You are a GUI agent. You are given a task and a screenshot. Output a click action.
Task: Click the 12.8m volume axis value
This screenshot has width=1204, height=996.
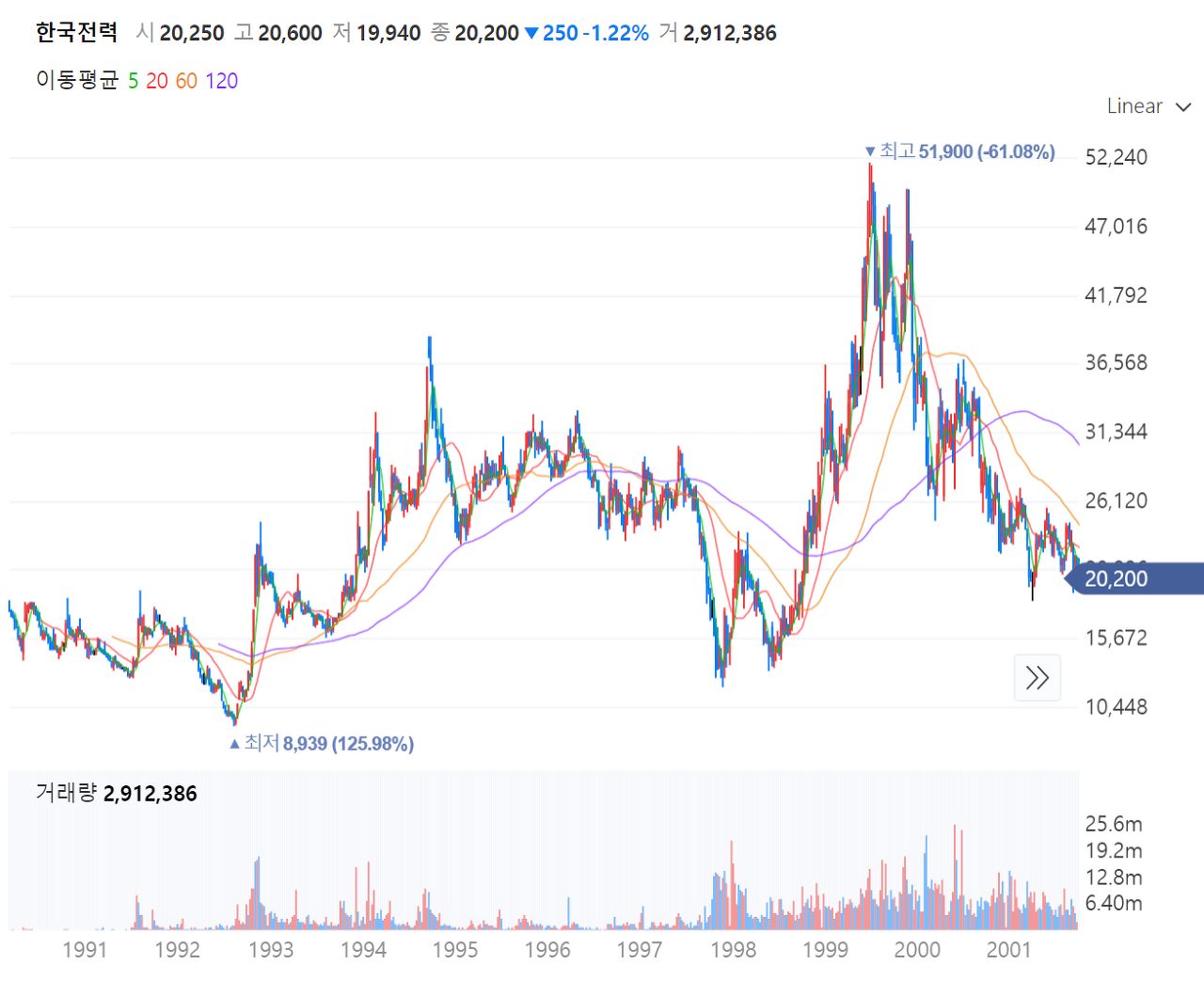point(1114,877)
